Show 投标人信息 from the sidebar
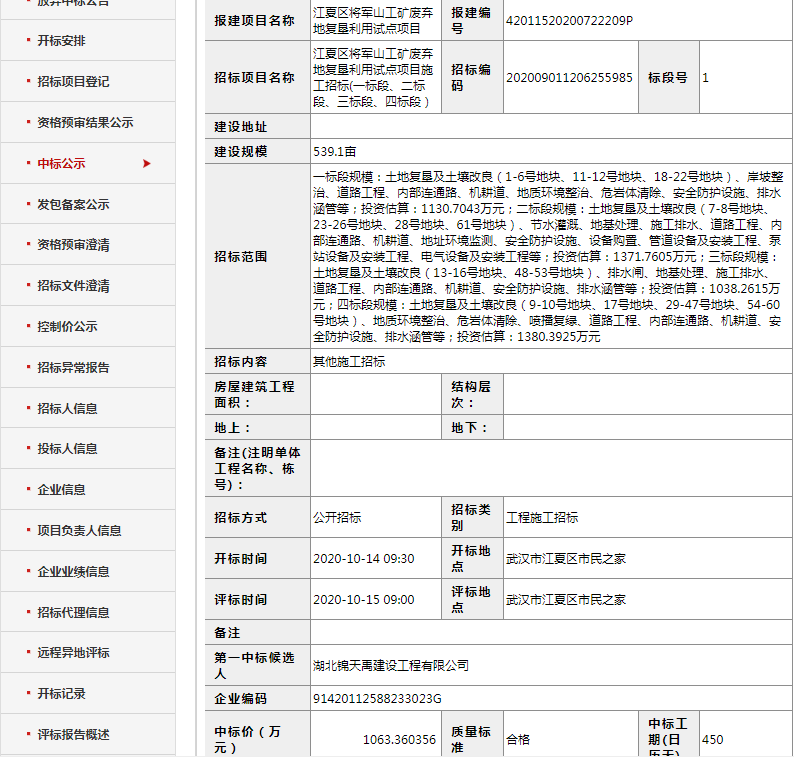Screen dimensions: 794x760 coord(67,449)
